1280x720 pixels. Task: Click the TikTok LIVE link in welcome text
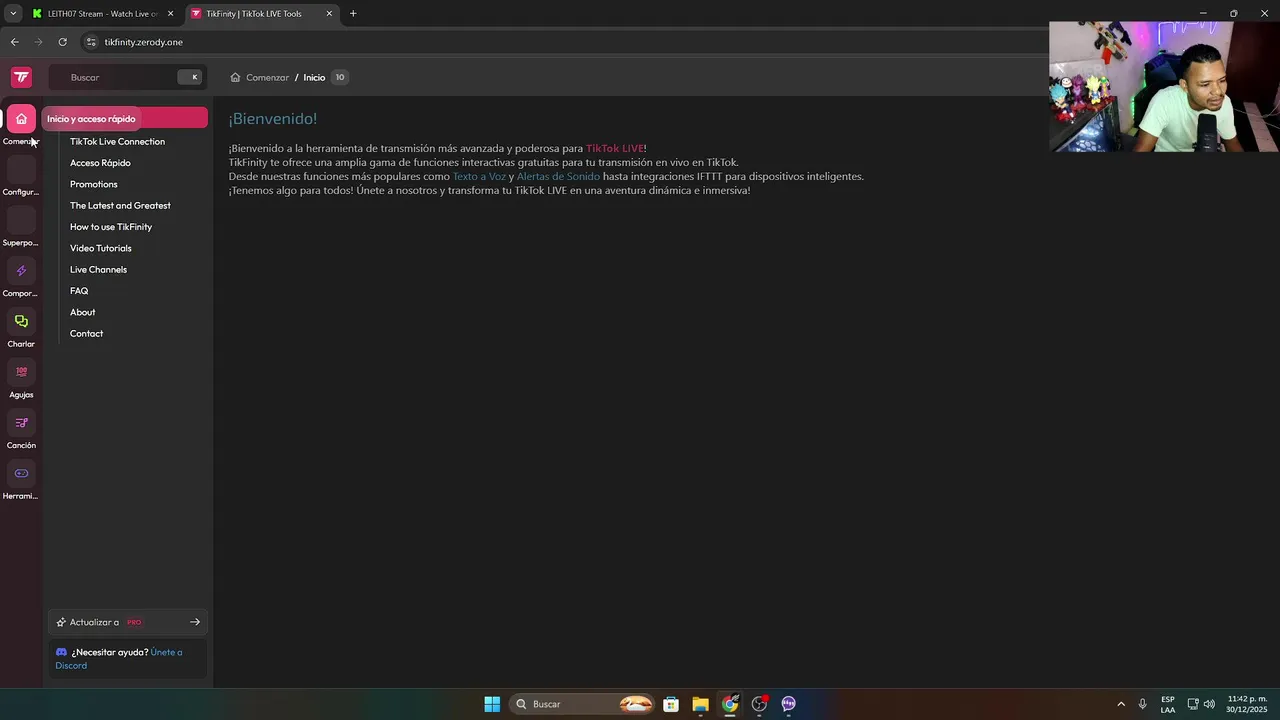click(615, 148)
